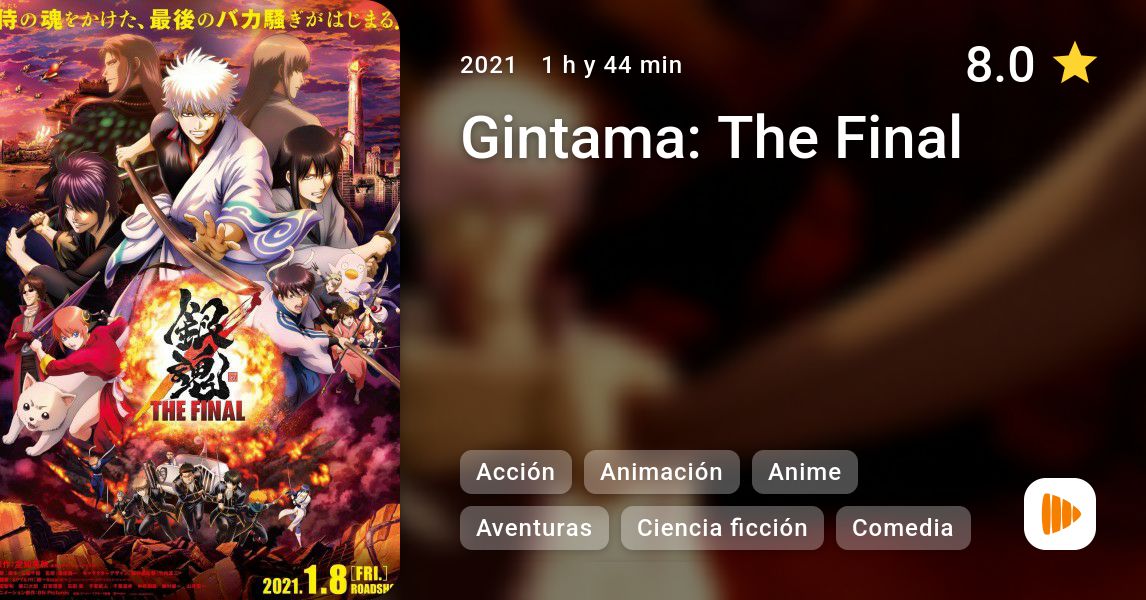The image size is (1146, 600).
Task: Open the Comedia genre tag
Action: coord(903,528)
